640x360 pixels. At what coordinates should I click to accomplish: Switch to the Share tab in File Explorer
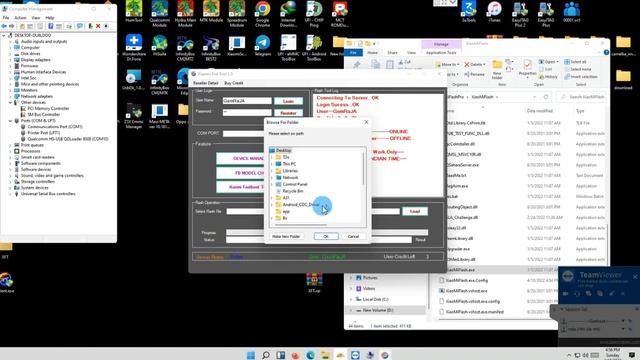(x=392, y=53)
